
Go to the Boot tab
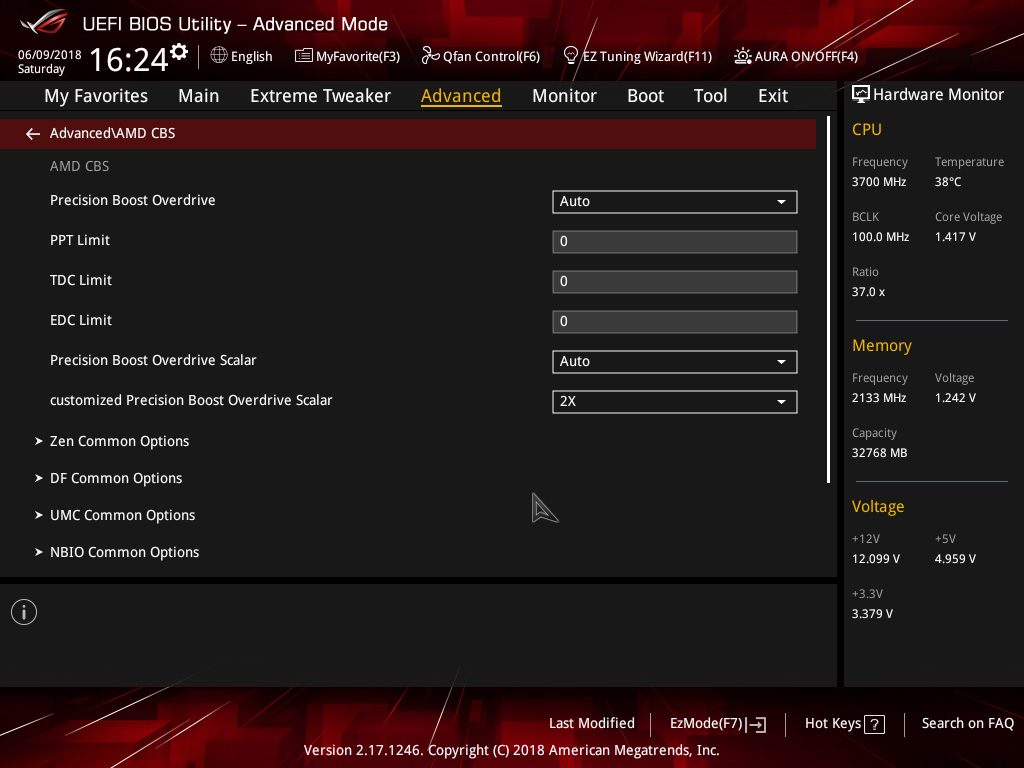pos(645,96)
